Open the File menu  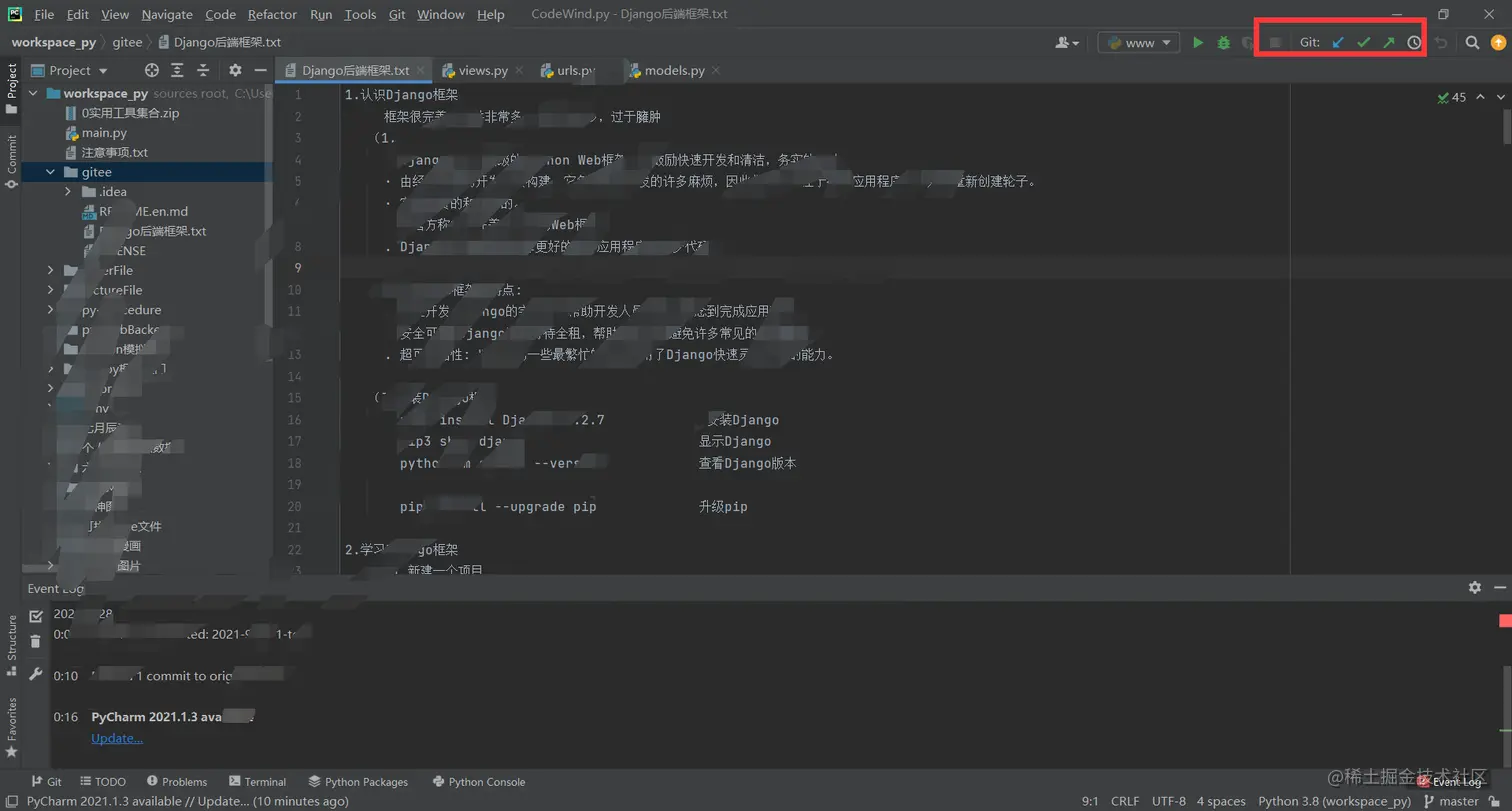(44, 15)
